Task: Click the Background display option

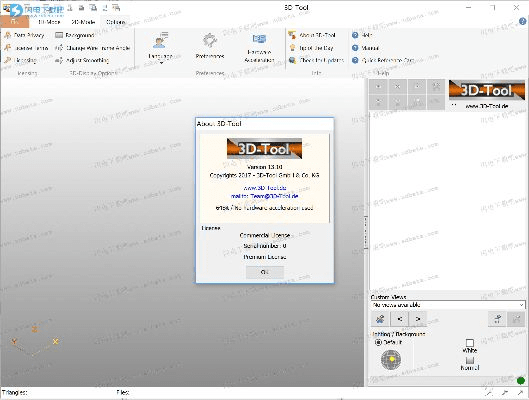Action: 75,35
